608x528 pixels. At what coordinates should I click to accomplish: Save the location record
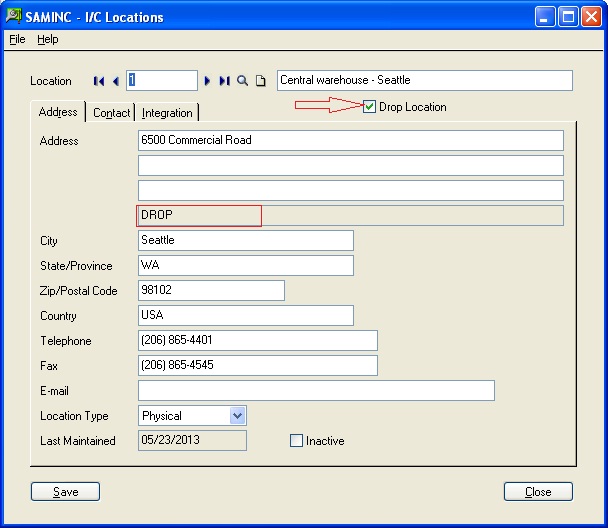point(65,492)
